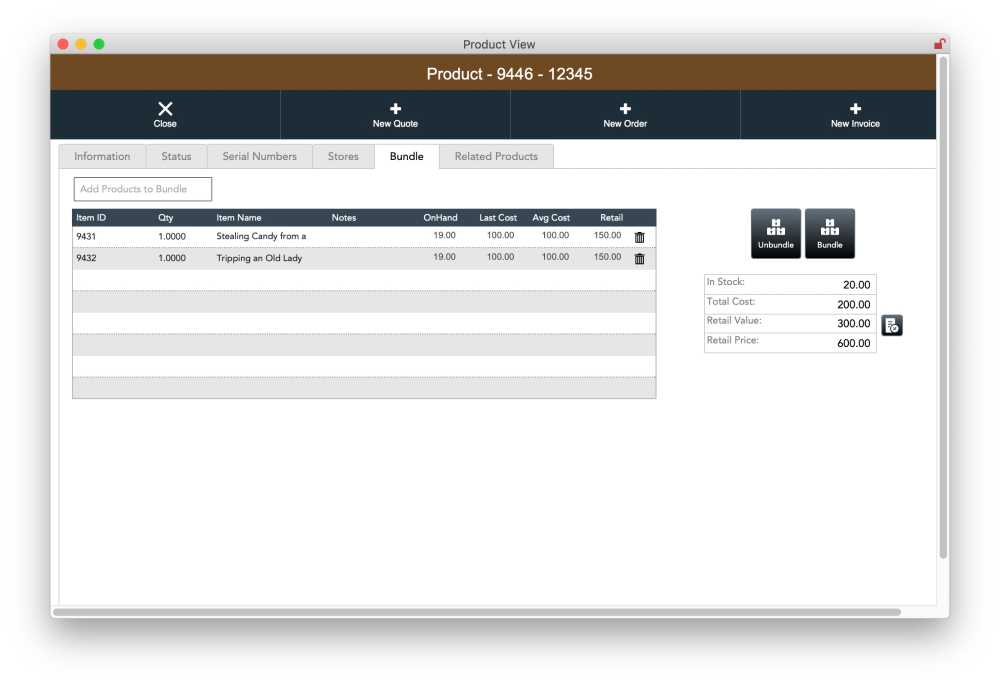This screenshot has height=685, width=1000.
Task: Focus the Add Products to Bundle field
Action: coord(143,189)
